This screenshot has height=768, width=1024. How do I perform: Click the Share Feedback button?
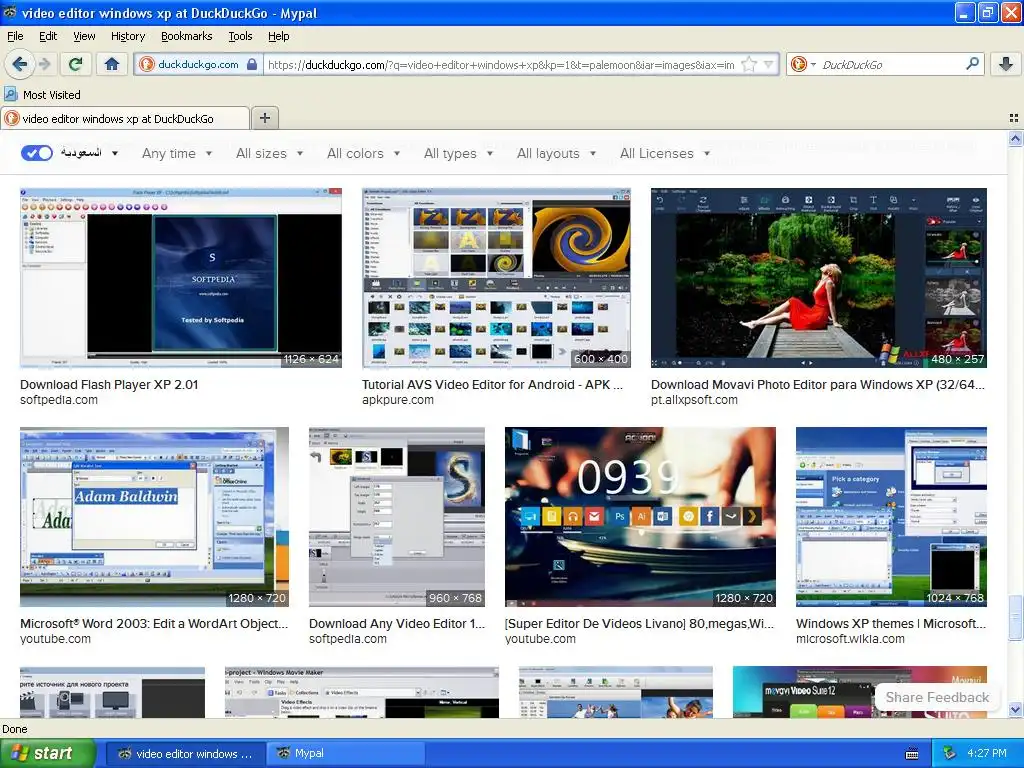click(x=937, y=697)
